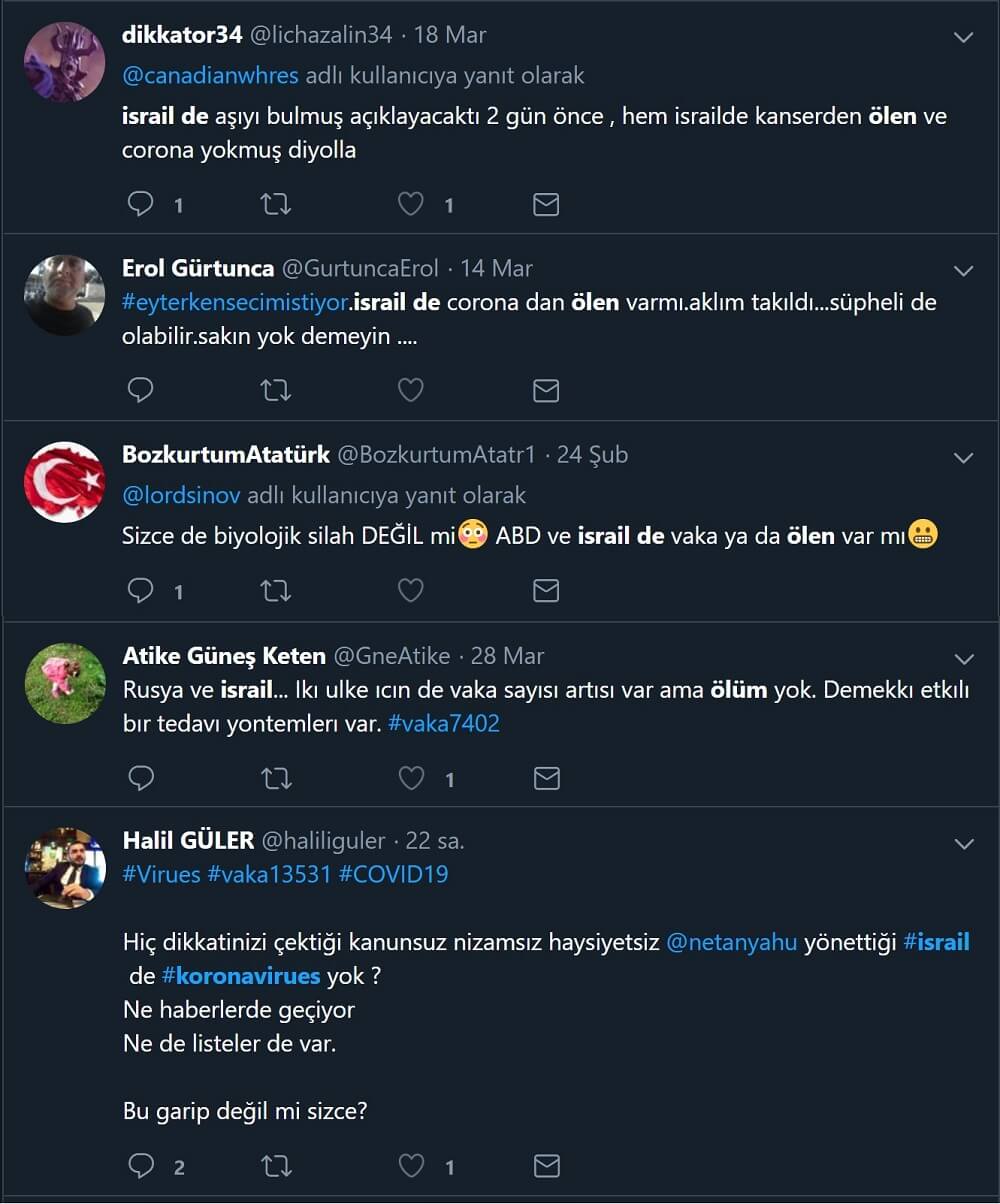Viewport: 1000px width, 1204px height.
Task: Open more options for dikkator34's tweet
Action: [x=964, y=38]
